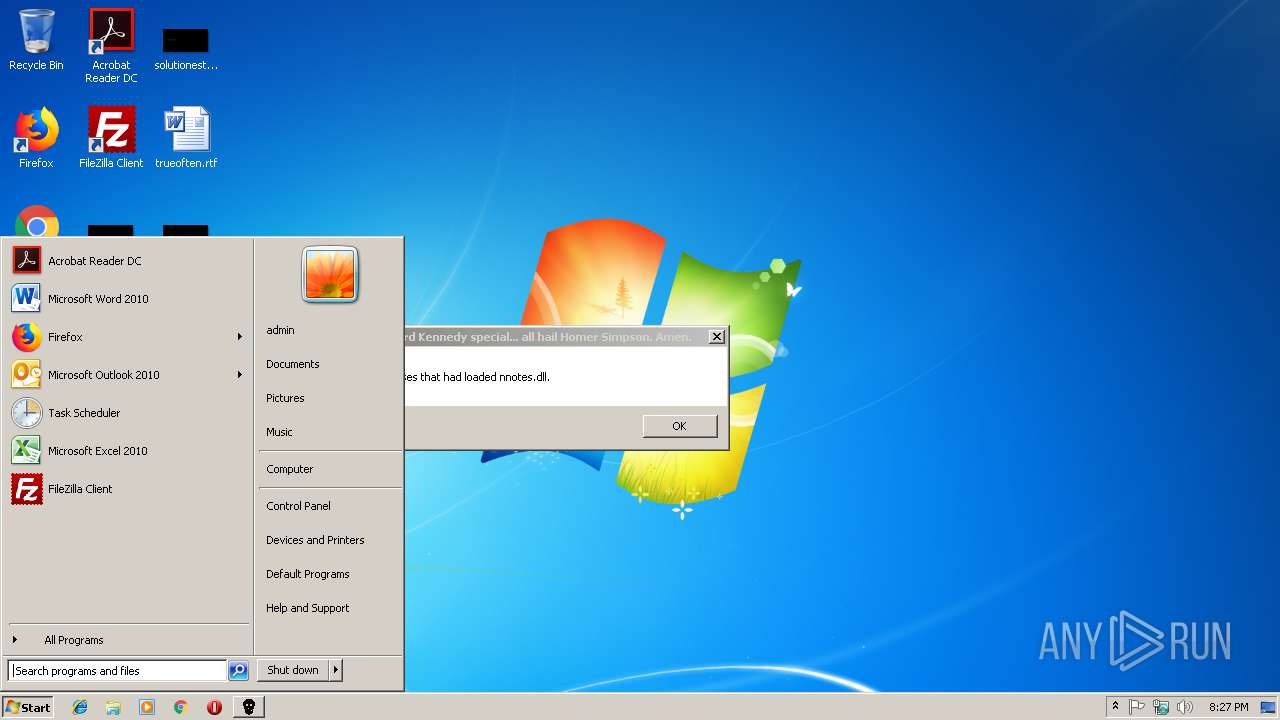1280x720 pixels.
Task: Click the search programs and files box
Action: point(117,671)
